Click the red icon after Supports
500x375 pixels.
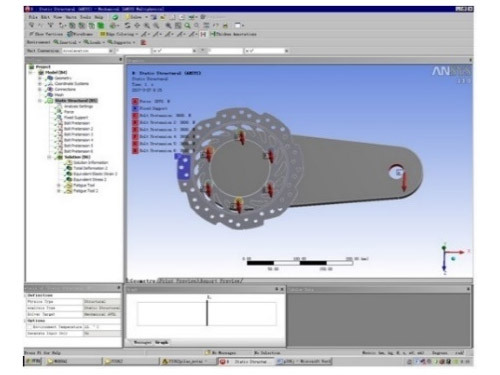(x=143, y=42)
